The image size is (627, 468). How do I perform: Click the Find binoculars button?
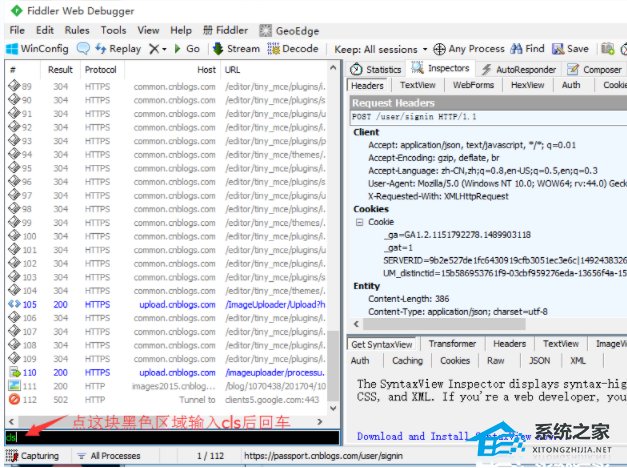coord(527,49)
